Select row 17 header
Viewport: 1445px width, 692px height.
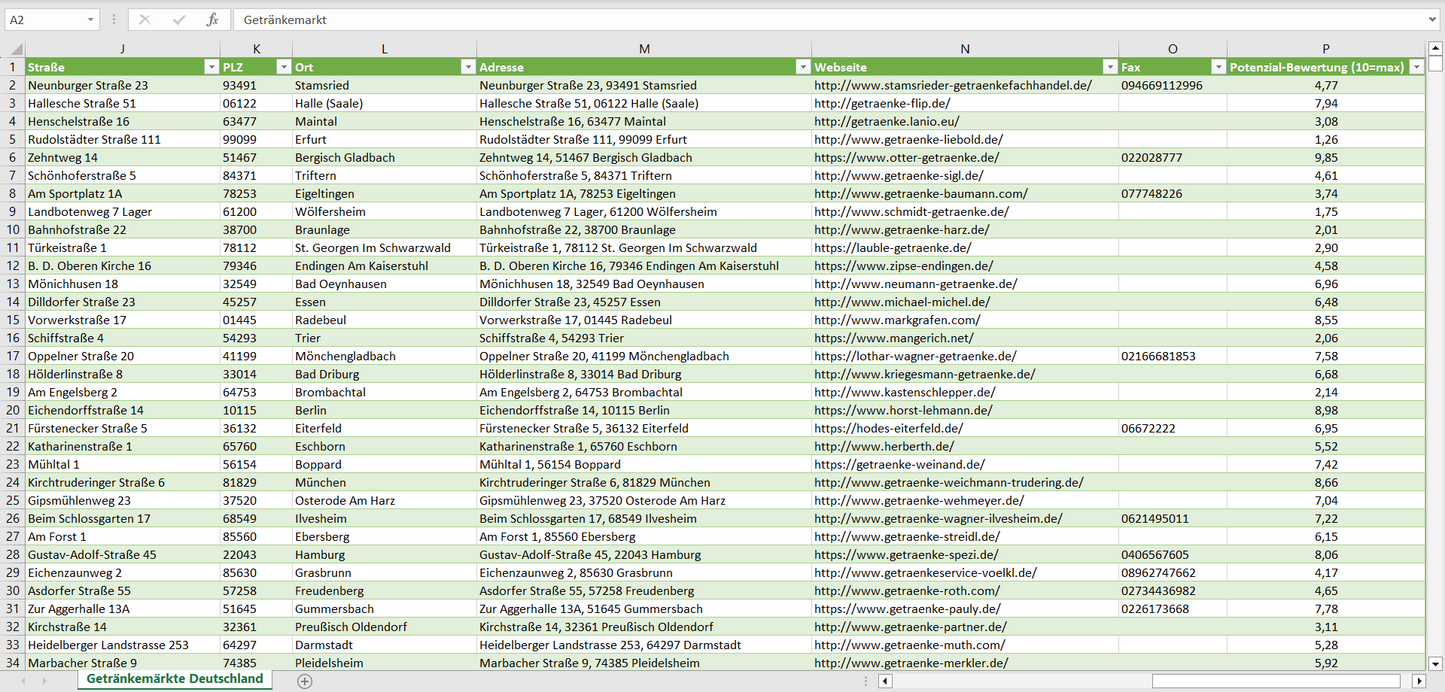(x=13, y=356)
